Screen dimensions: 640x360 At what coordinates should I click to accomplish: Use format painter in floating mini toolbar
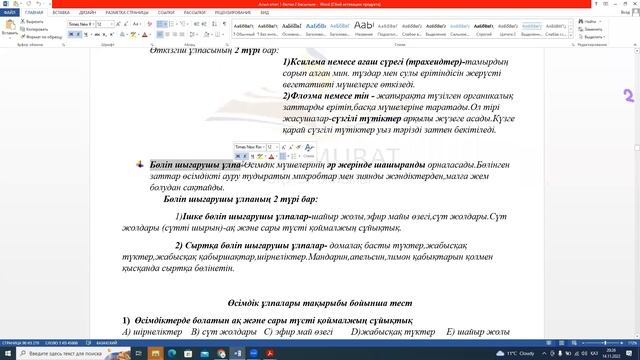click(x=299, y=147)
